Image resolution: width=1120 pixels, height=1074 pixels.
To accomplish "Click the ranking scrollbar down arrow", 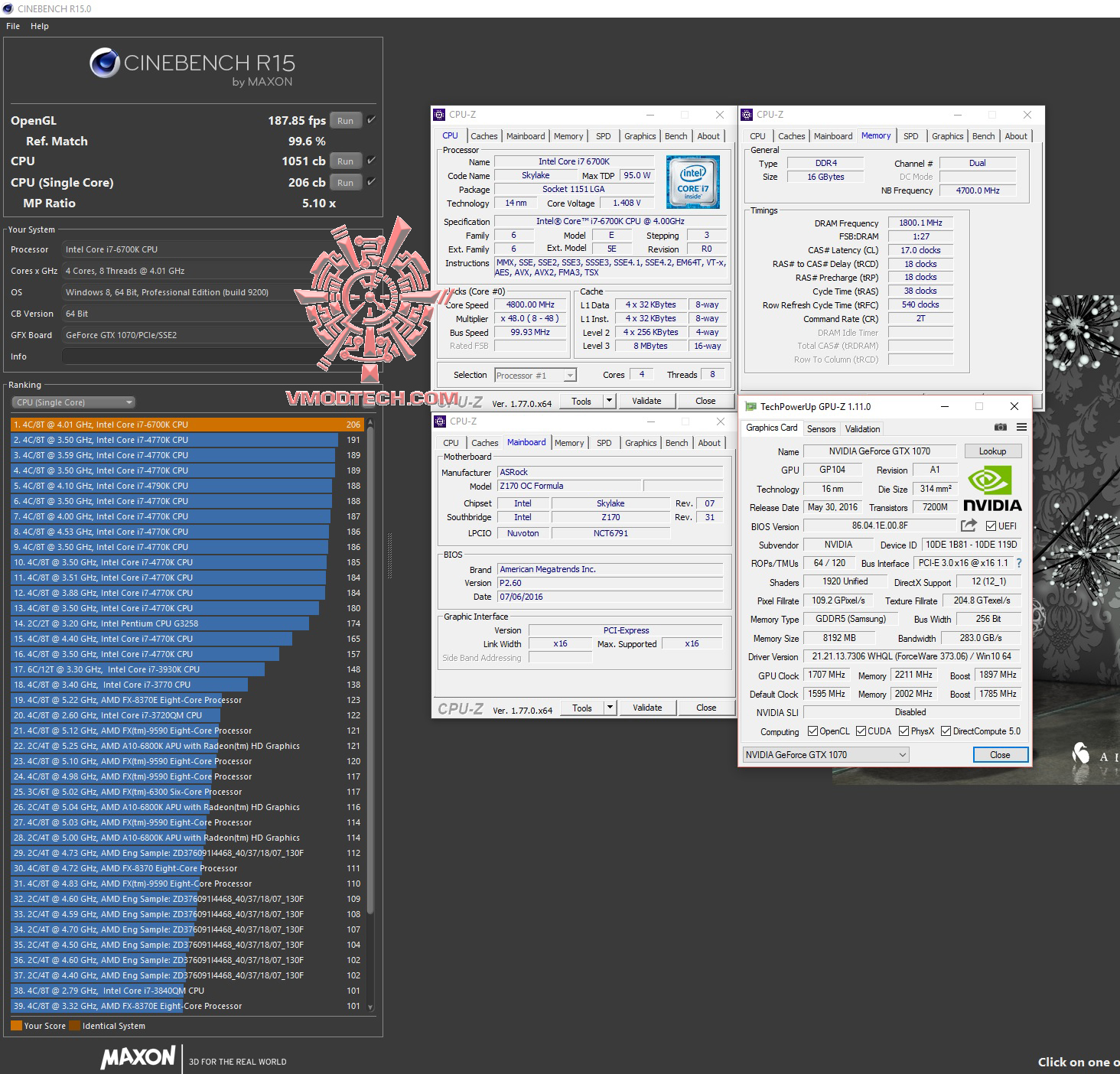I will click(370, 1007).
